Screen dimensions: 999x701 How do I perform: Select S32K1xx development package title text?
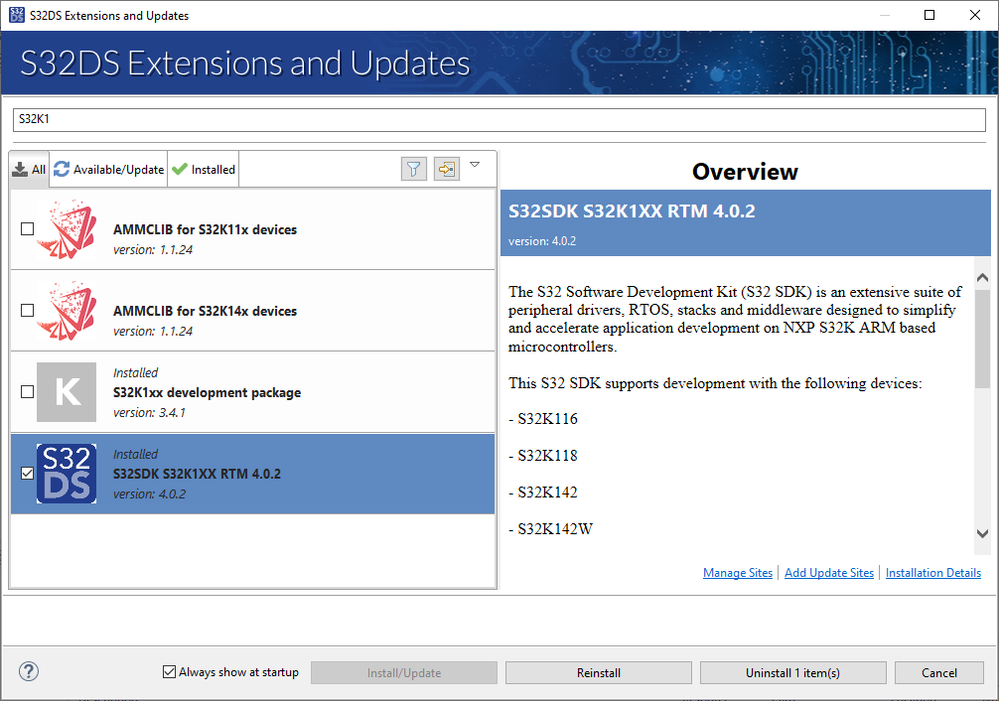point(207,393)
